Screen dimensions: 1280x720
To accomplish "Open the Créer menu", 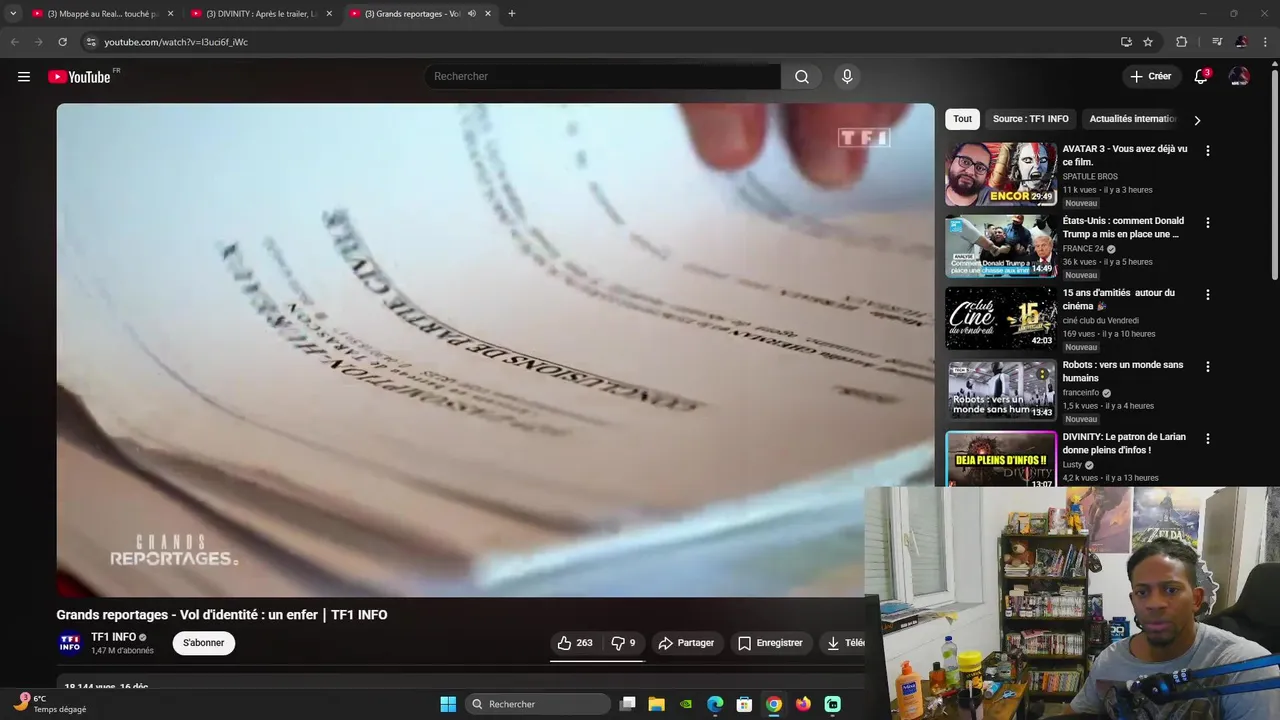I will click(1151, 76).
